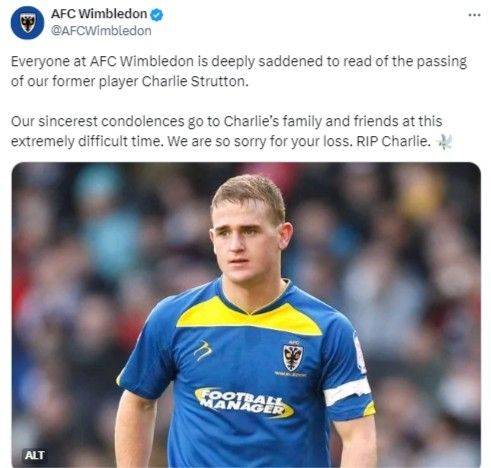The height and width of the screenshot is (468, 491).
Task: Open the three-dot more options menu
Action: tap(474, 15)
